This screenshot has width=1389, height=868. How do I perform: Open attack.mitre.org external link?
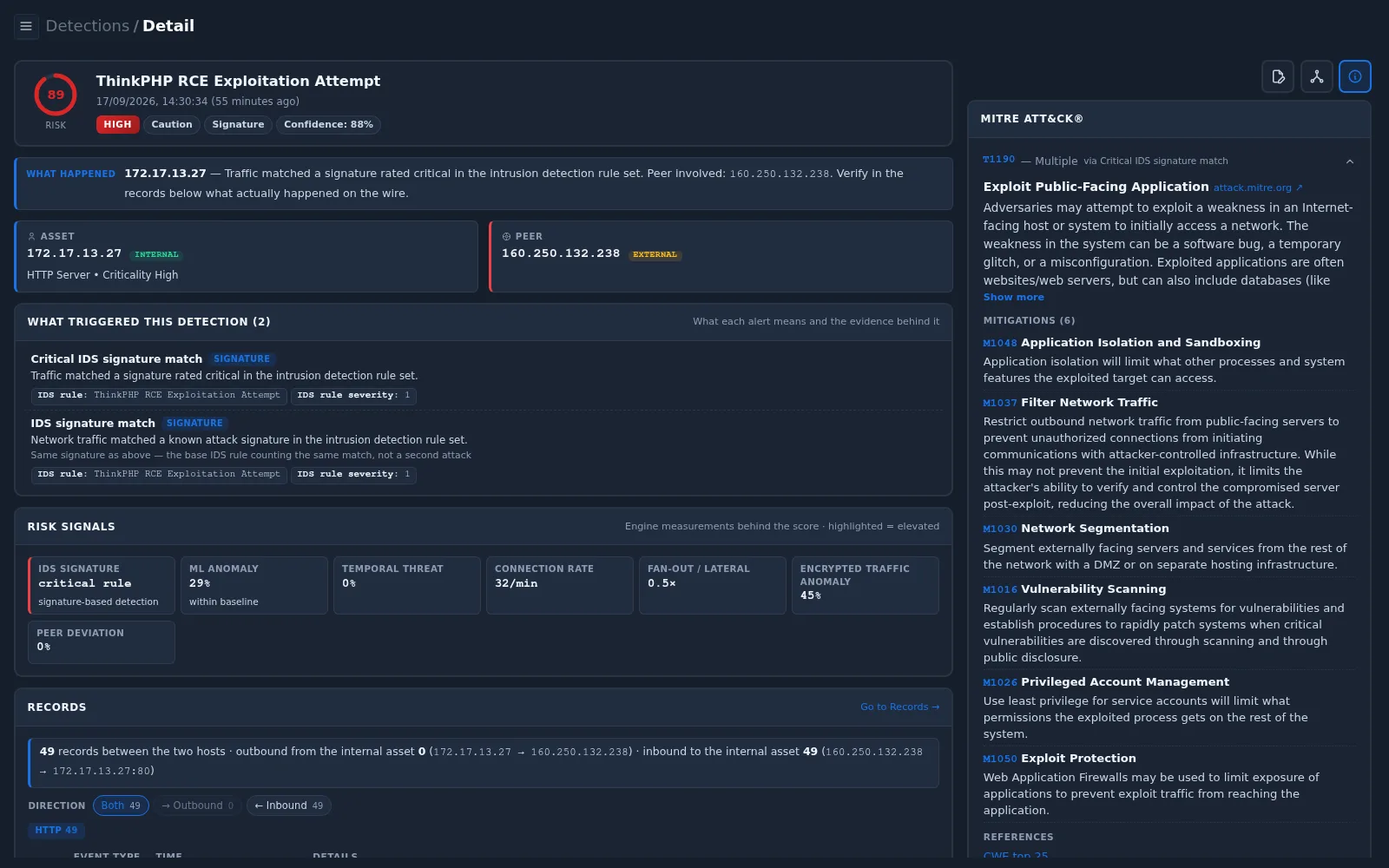[1258, 187]
